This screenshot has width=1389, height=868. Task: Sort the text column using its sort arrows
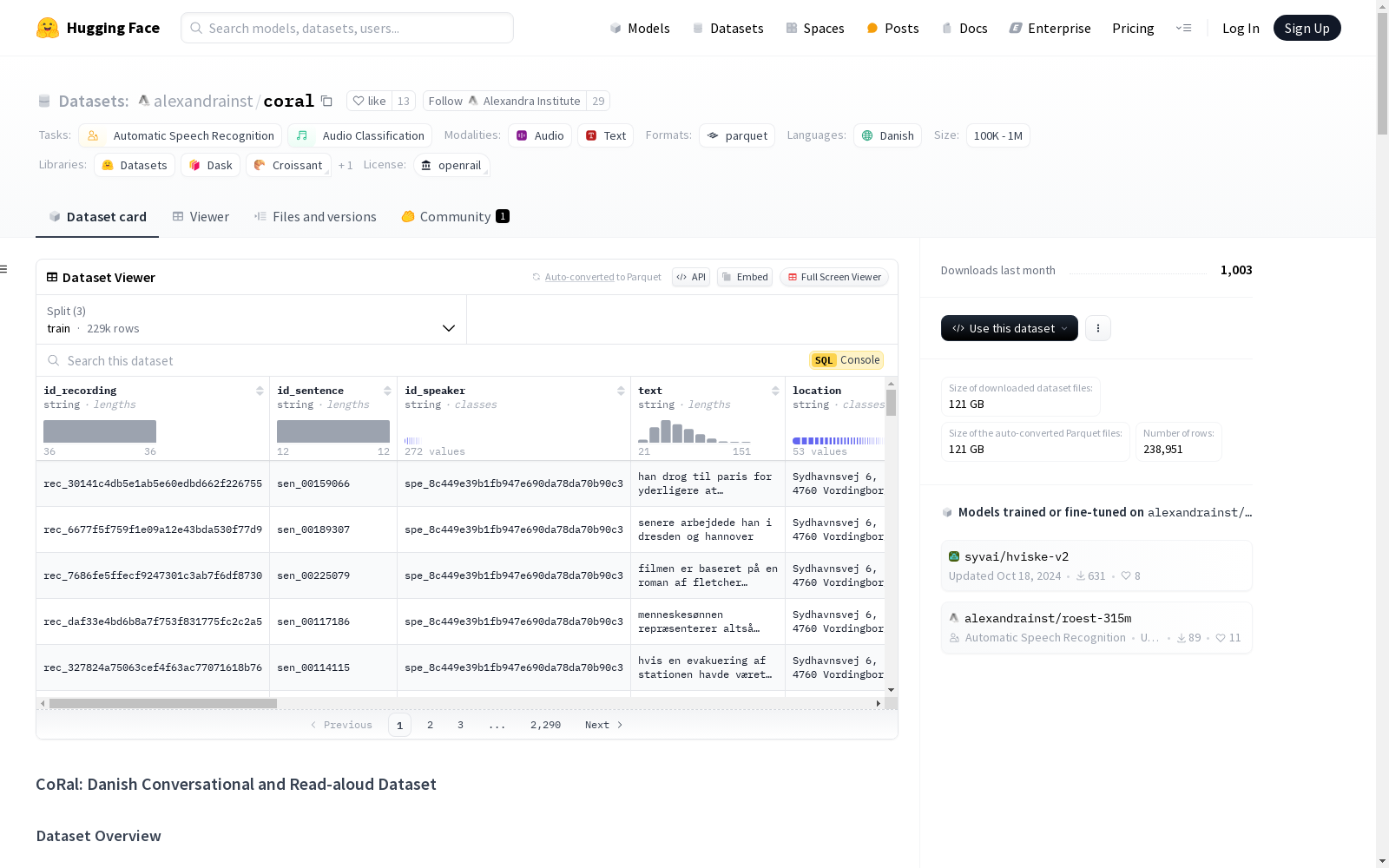[x=775, y=391]
